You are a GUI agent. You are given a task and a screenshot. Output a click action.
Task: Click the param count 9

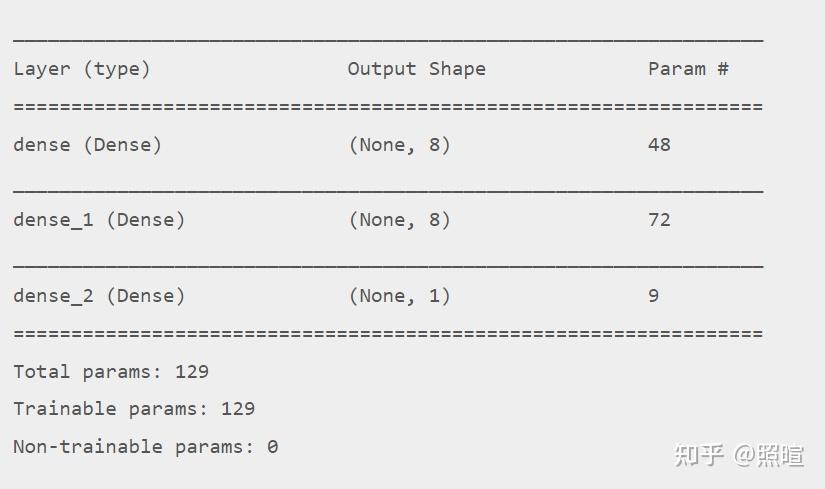[653, 296]
